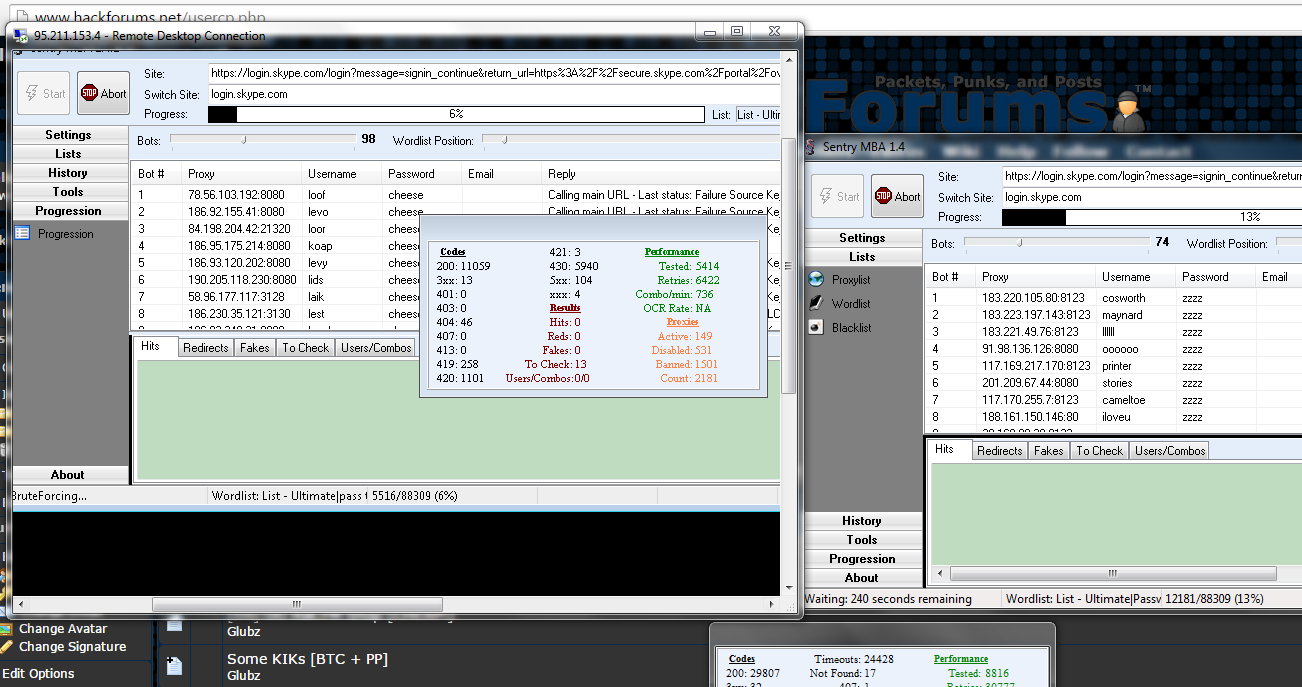This screenshot has height=687, width=1302.
Task: Click Remote Desktop Connection title bar icon
Action: click(x=21, y=36)
